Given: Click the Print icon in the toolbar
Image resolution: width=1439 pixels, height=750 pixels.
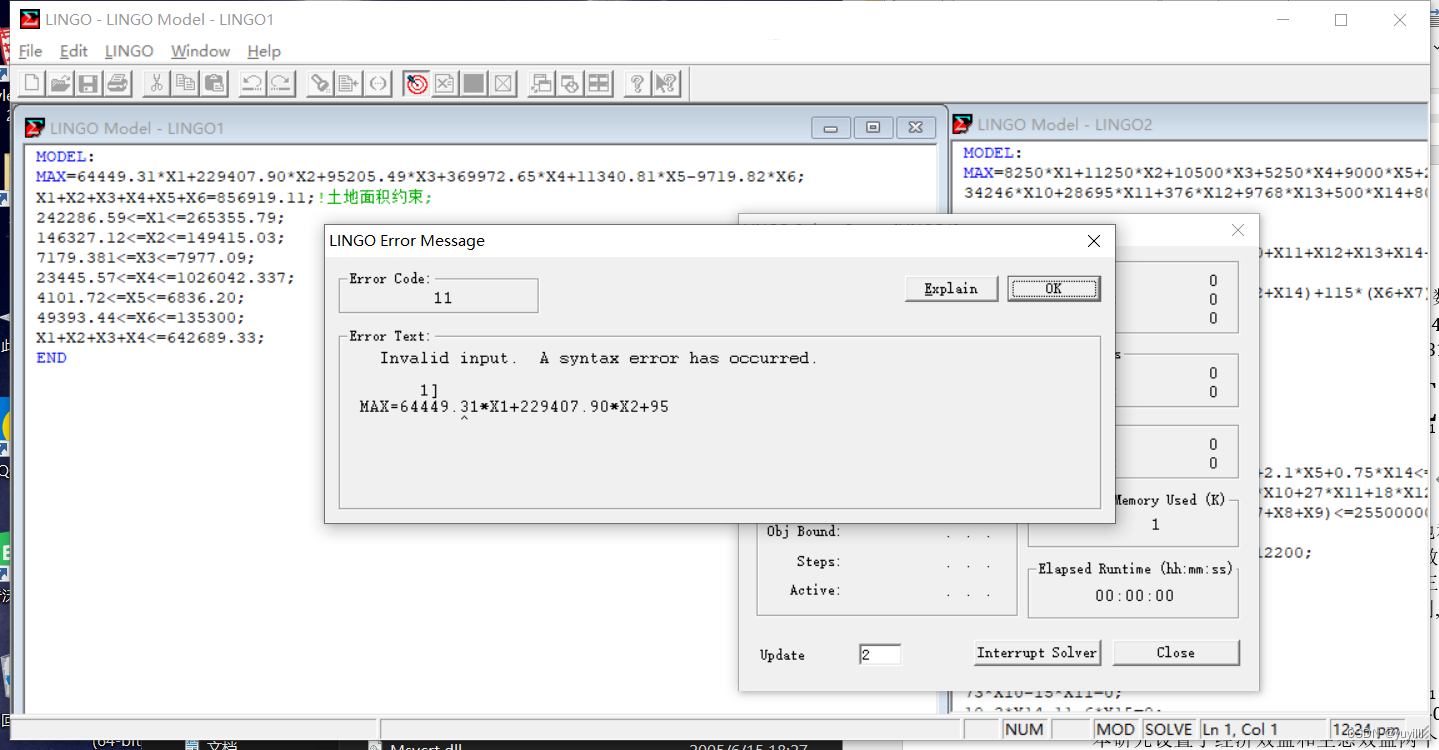Looking at the screenshot, I should tap(117, 83).
